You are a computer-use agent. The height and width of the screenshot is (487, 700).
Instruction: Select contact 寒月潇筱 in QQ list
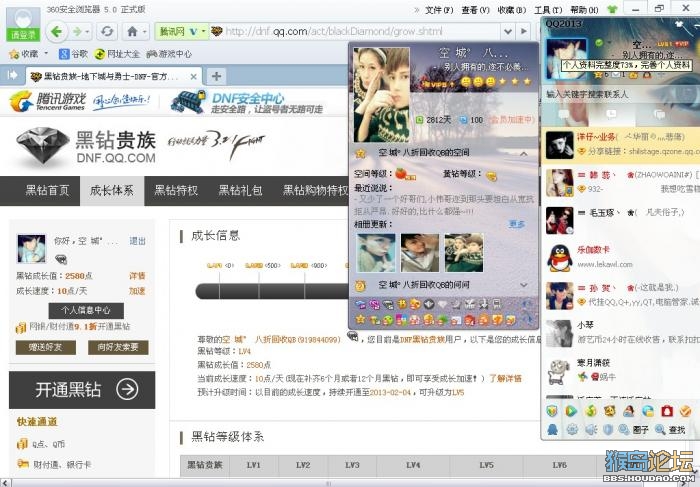tap(621, 371)
